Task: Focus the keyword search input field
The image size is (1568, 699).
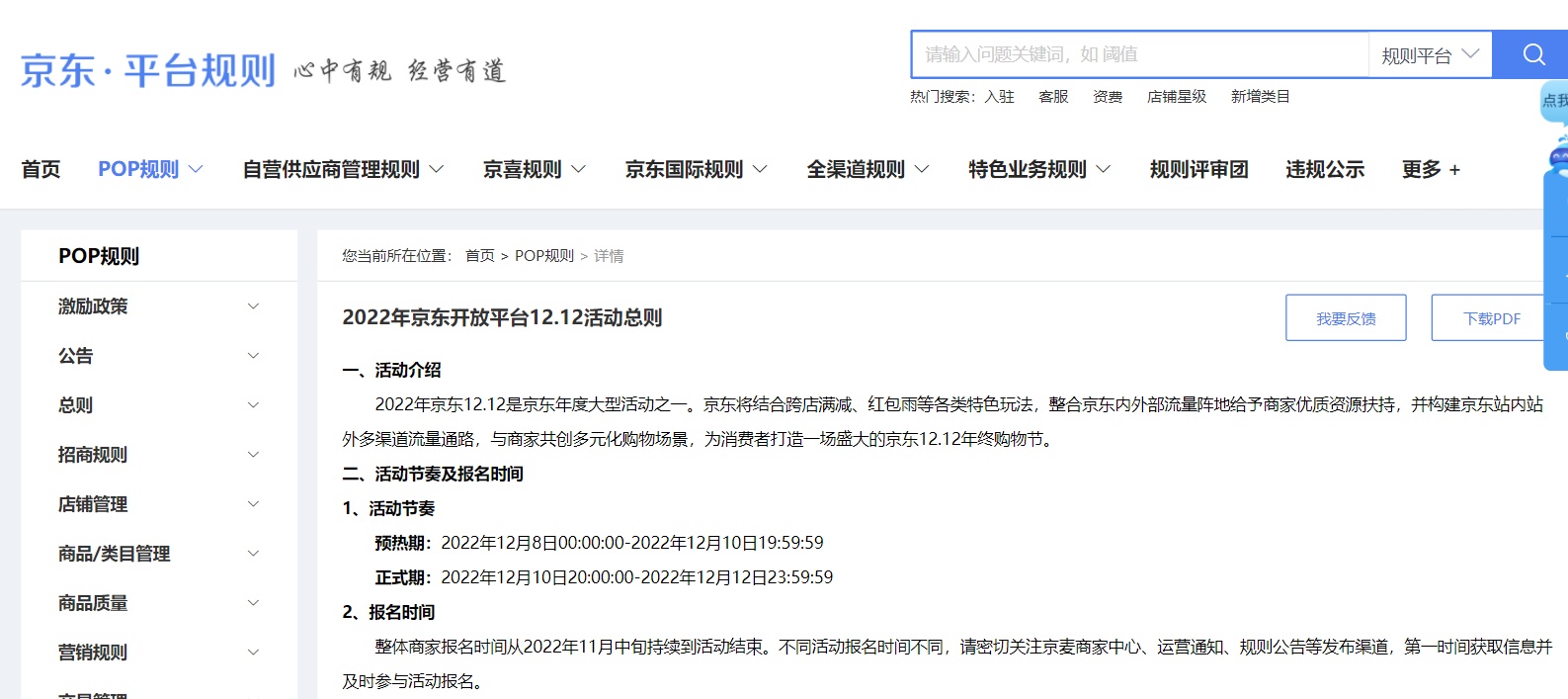Action: coord(1140,54)
